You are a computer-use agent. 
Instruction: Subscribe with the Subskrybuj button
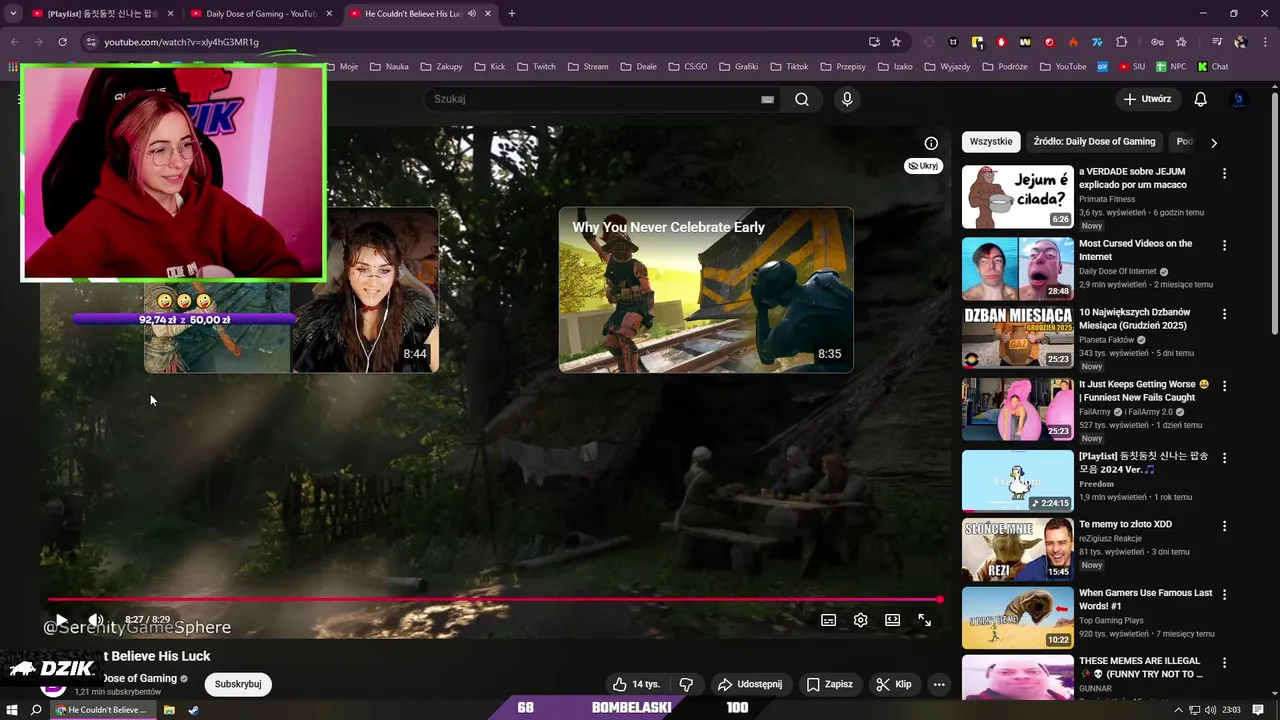(238, 684)
